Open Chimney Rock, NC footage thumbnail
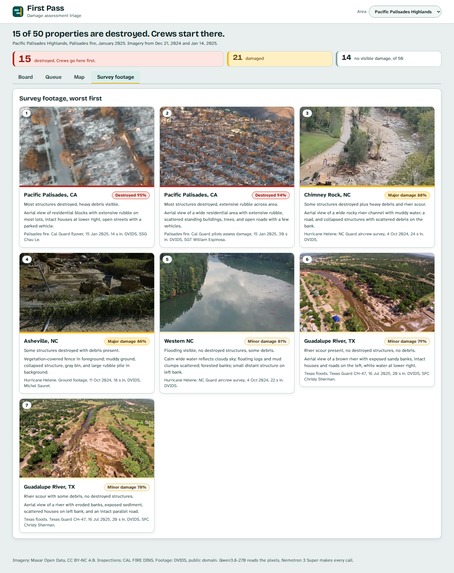 367,147
